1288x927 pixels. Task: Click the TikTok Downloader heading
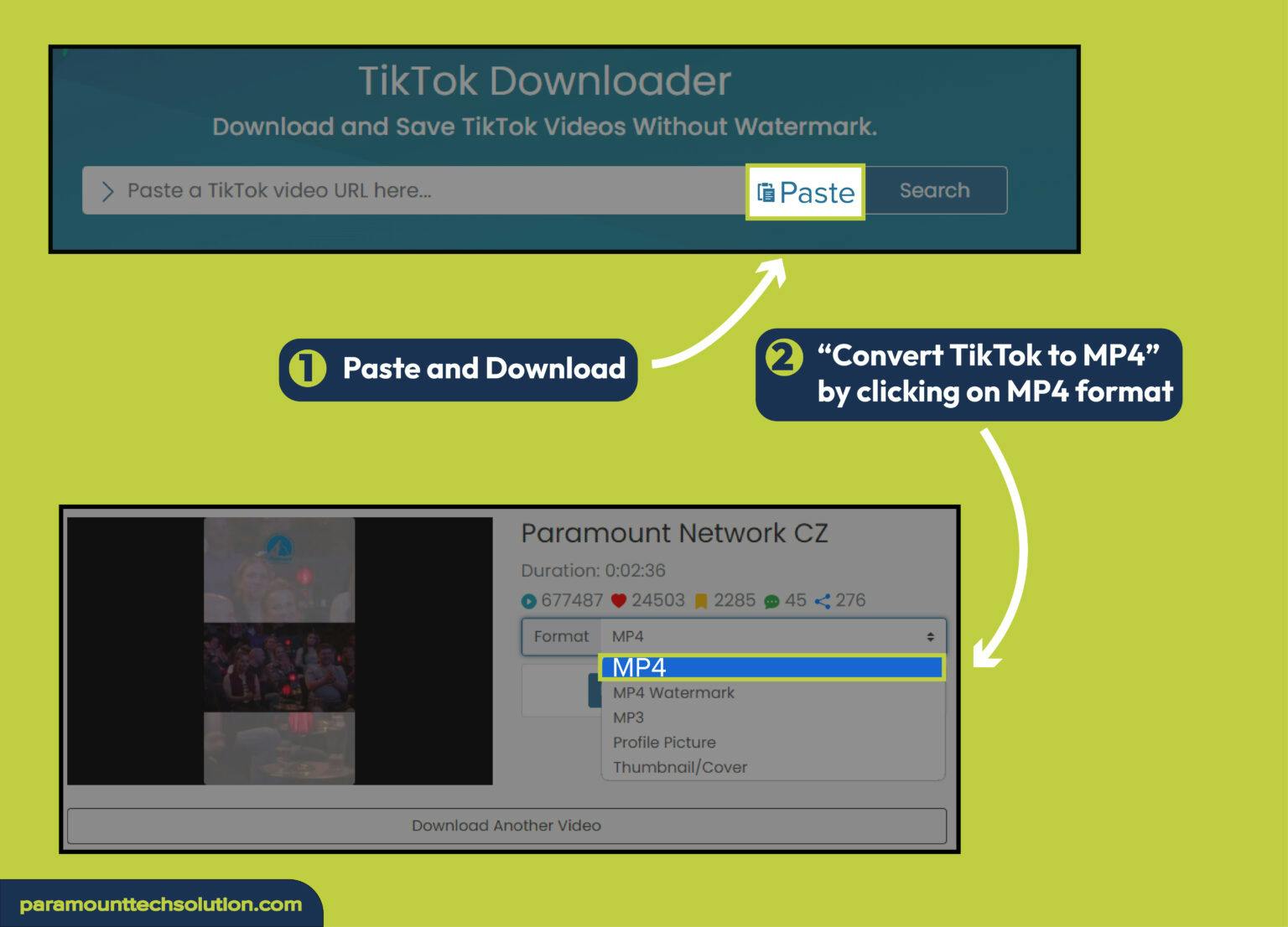pos(545,81)
